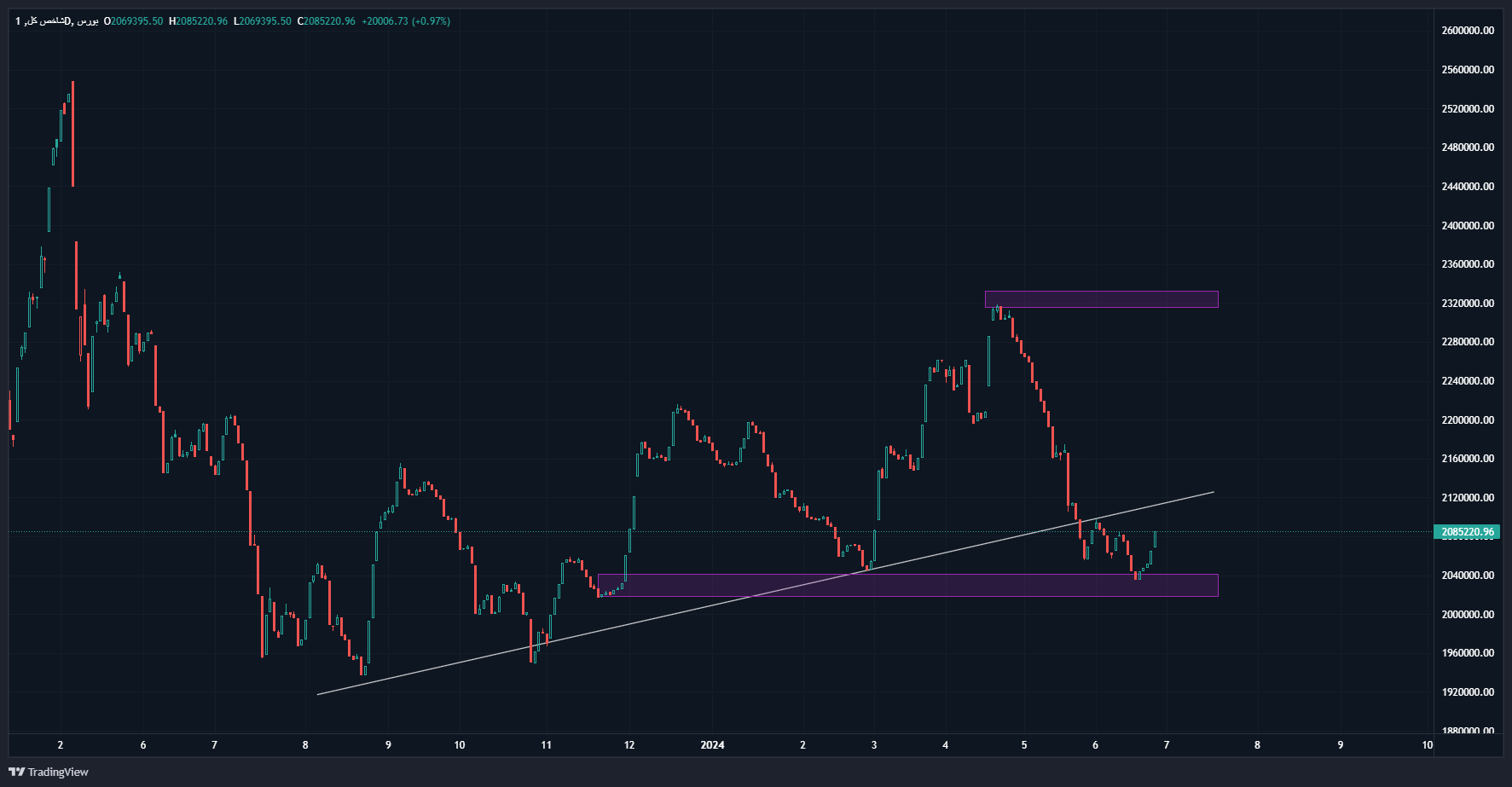This screenshot has width=1512, height=787.
Task: Click the highlighted 2085220.96 current price label
Action: [1467, 532]
